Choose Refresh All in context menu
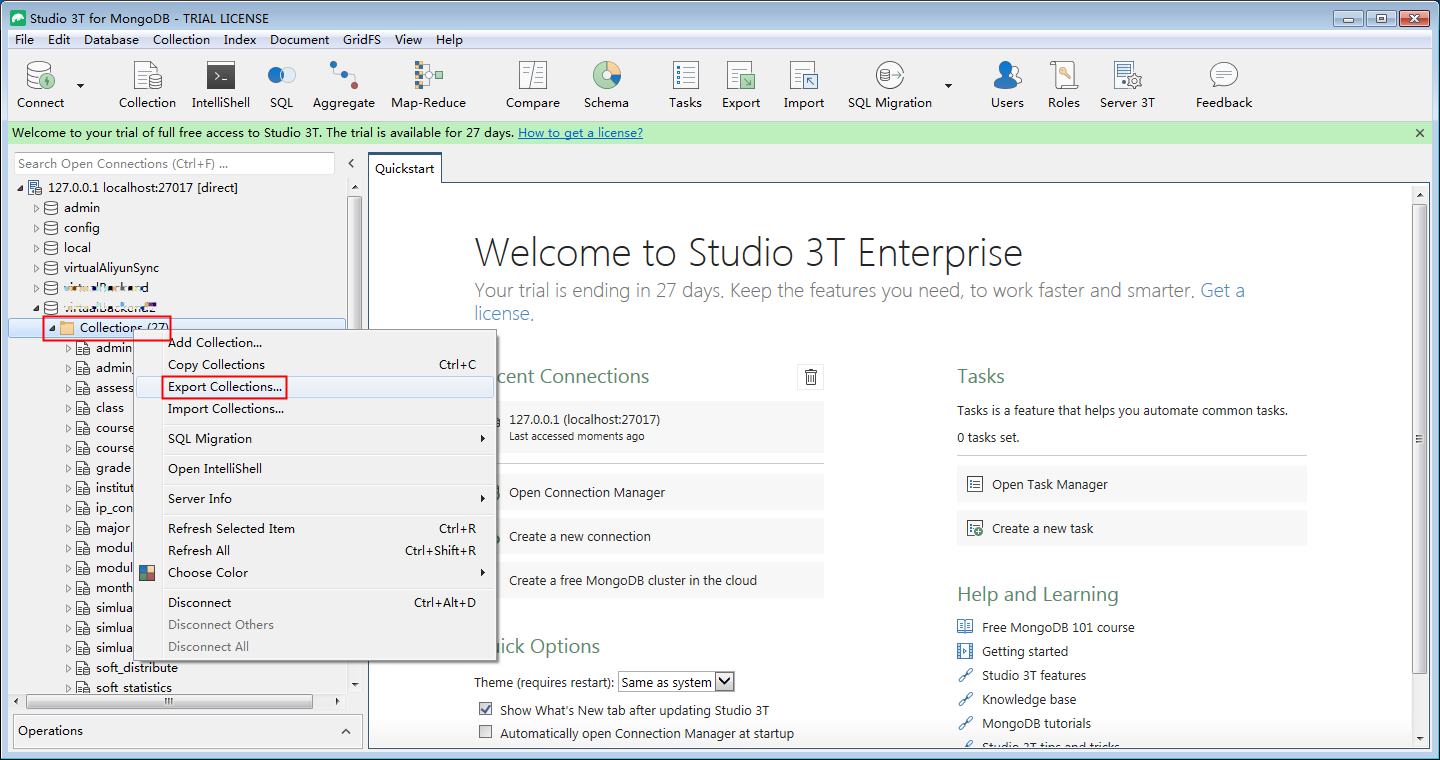Screen dimensions: 1440x760 point(315,551)
